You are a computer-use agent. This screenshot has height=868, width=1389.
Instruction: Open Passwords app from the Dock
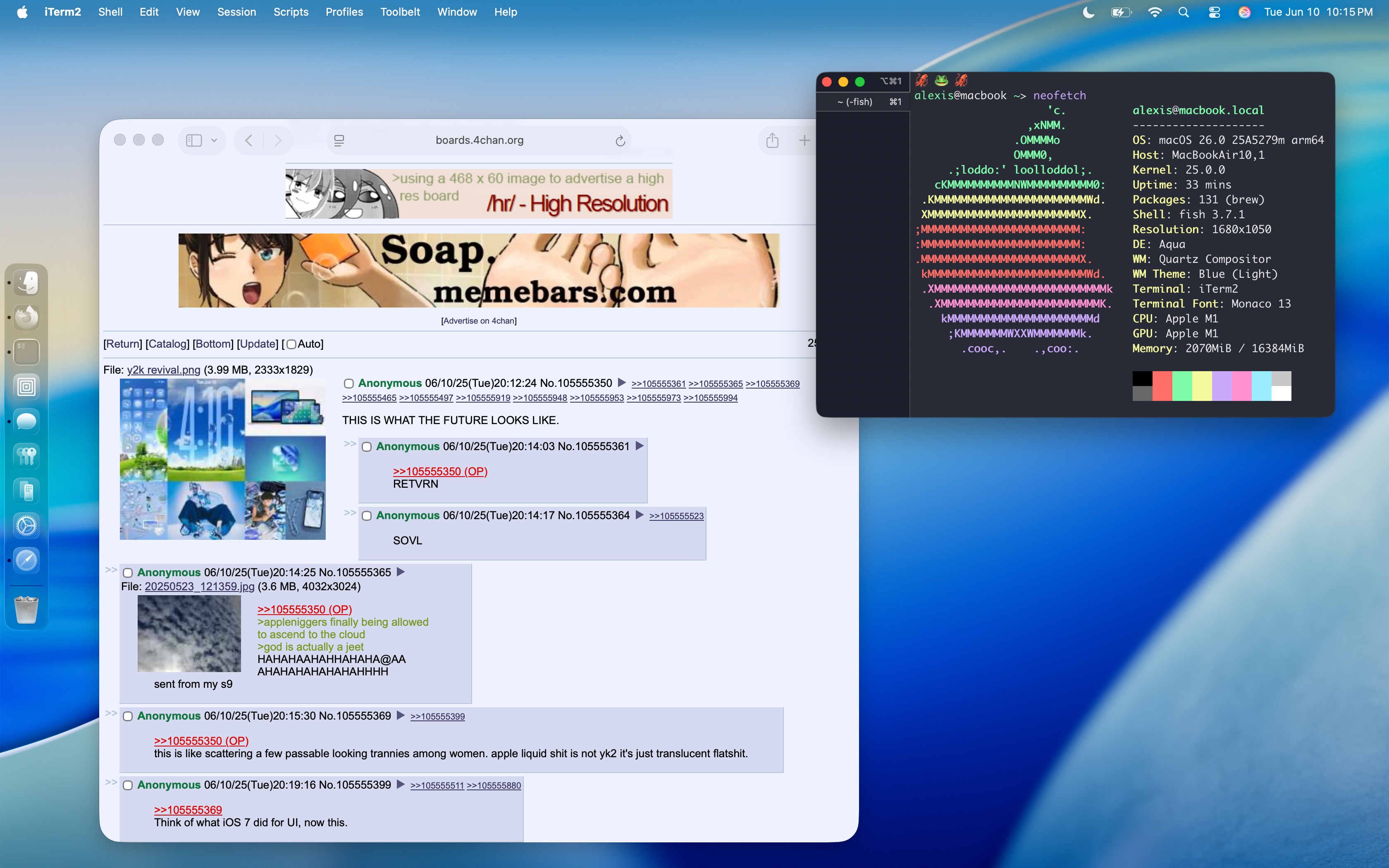click(x=26, y=456)
